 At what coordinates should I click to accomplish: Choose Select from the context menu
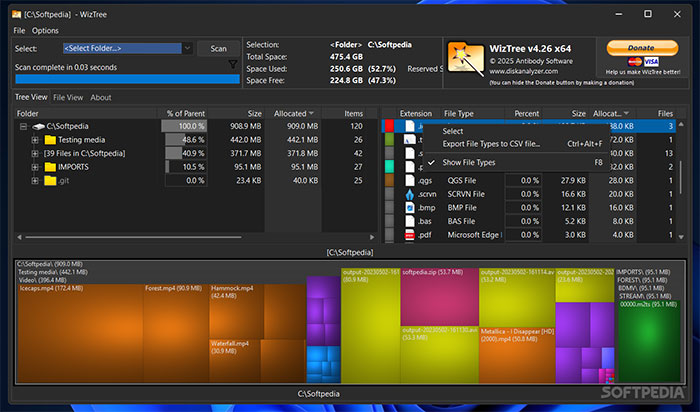pyautogui.click(x=514, y=131)
